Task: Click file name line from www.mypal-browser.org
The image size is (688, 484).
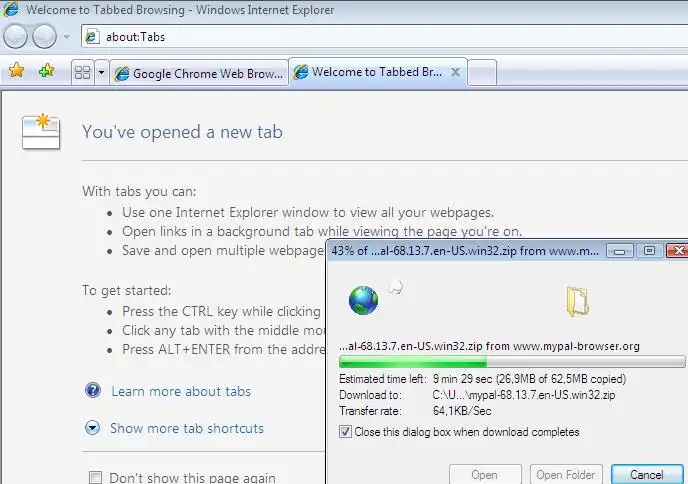Action: (x=489, y=346)
